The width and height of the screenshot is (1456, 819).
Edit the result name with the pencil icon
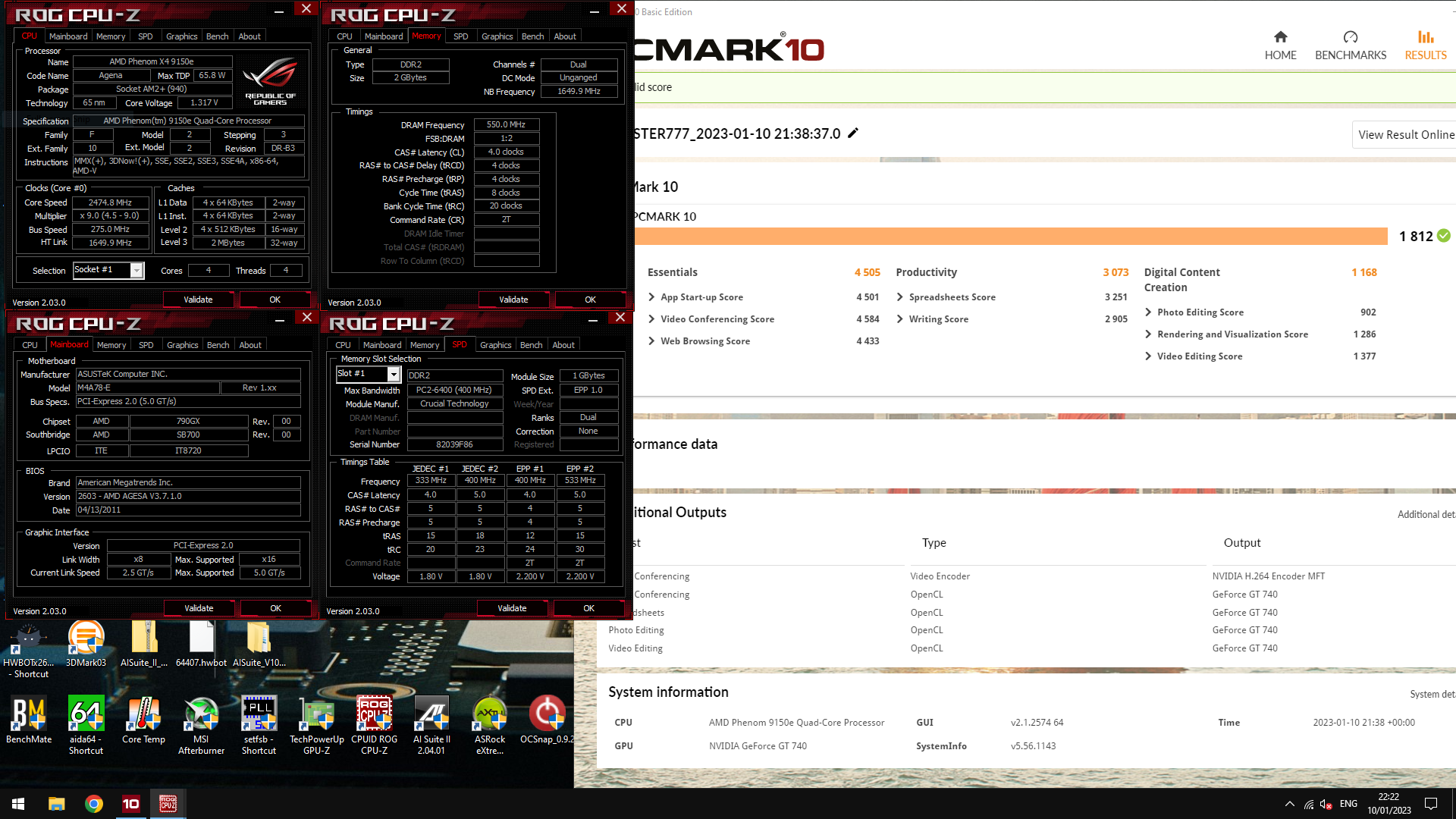[x=853, y=133]
